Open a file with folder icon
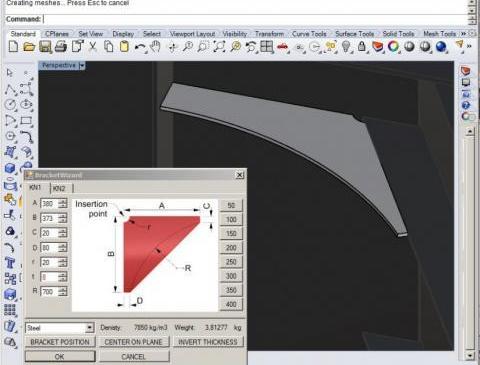 [x=29, y=47]
